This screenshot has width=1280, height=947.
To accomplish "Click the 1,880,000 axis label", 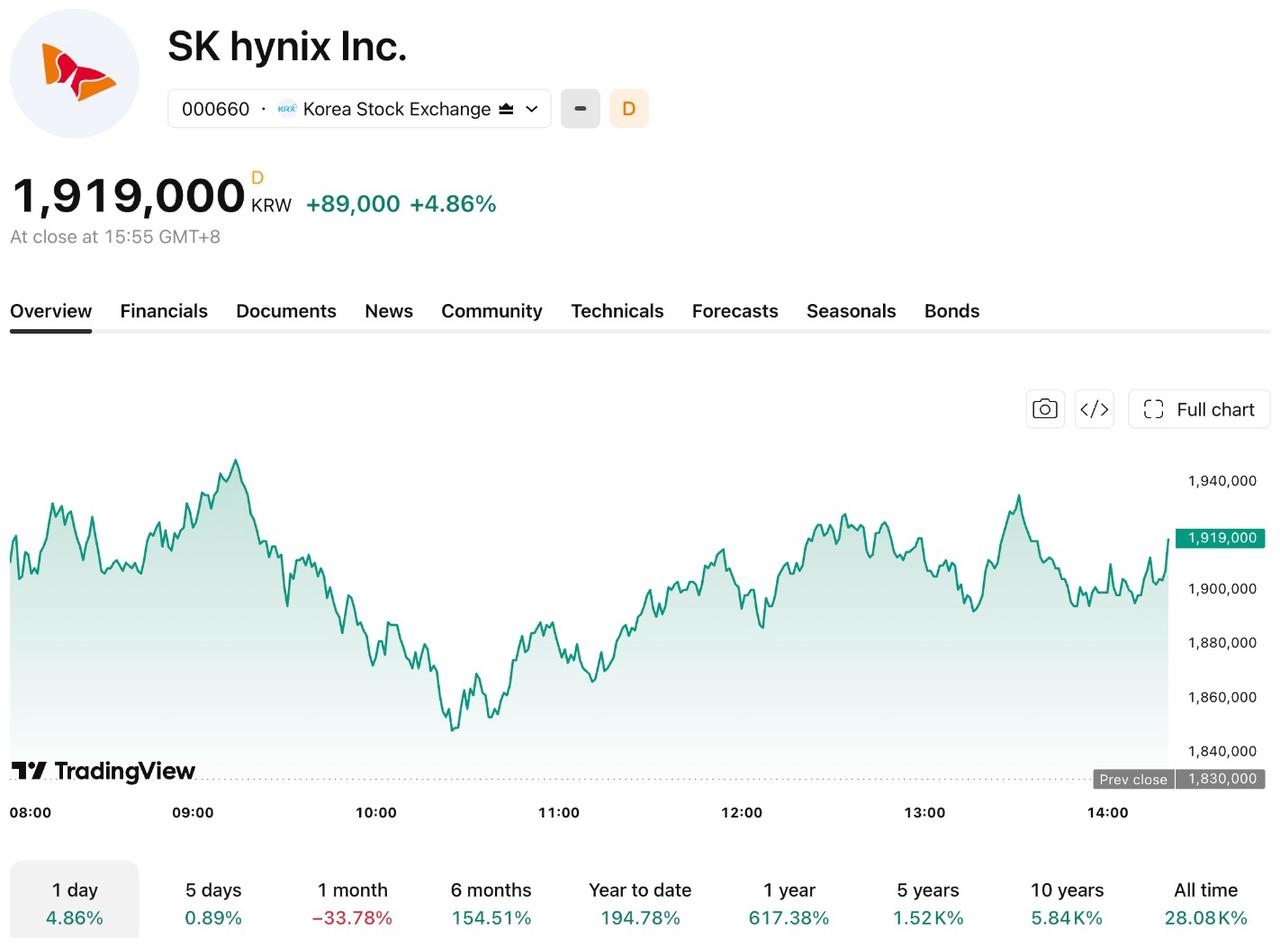I will [x=1222, y=643].
